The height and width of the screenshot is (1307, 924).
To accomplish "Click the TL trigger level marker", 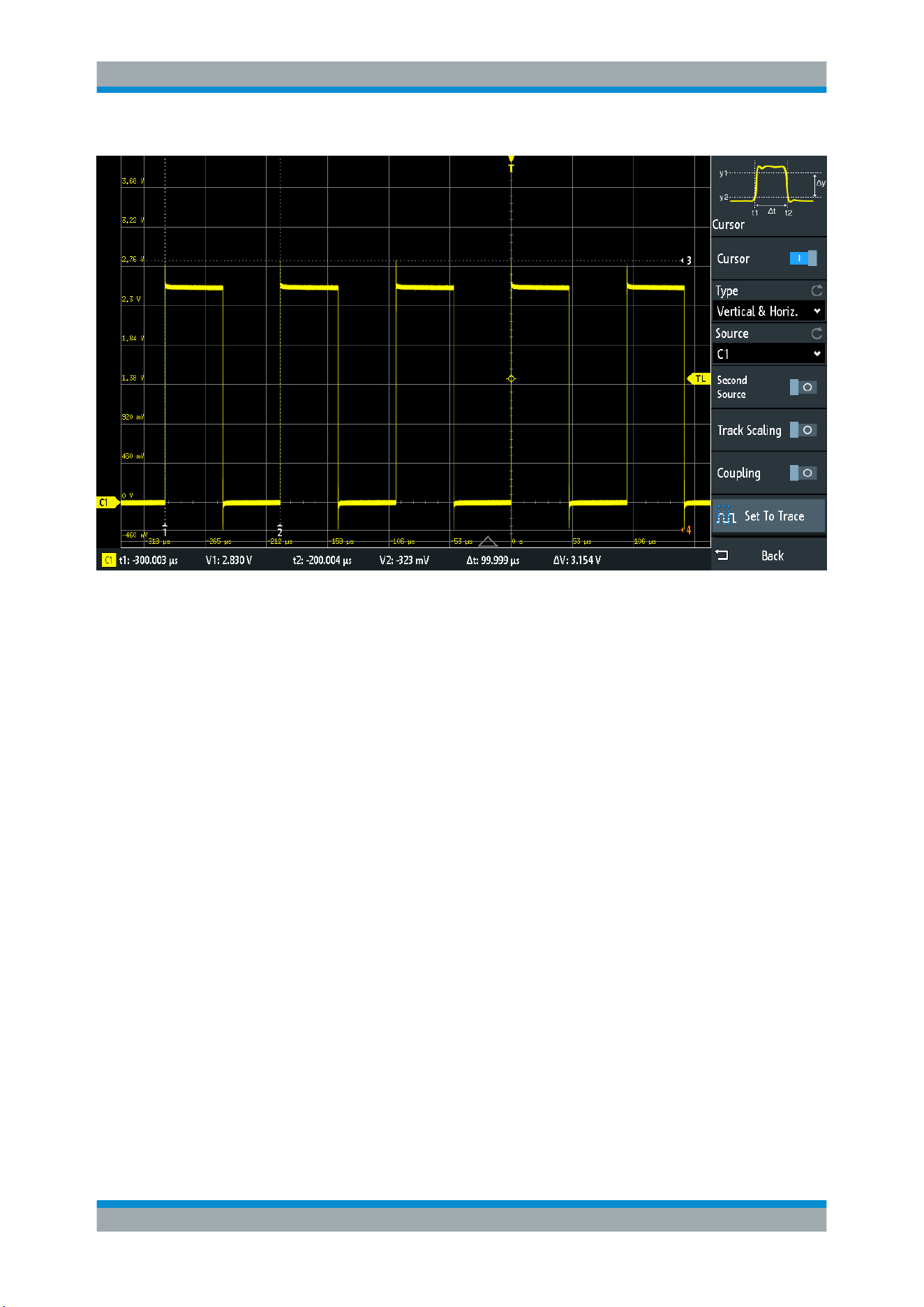I will point(699,378).
